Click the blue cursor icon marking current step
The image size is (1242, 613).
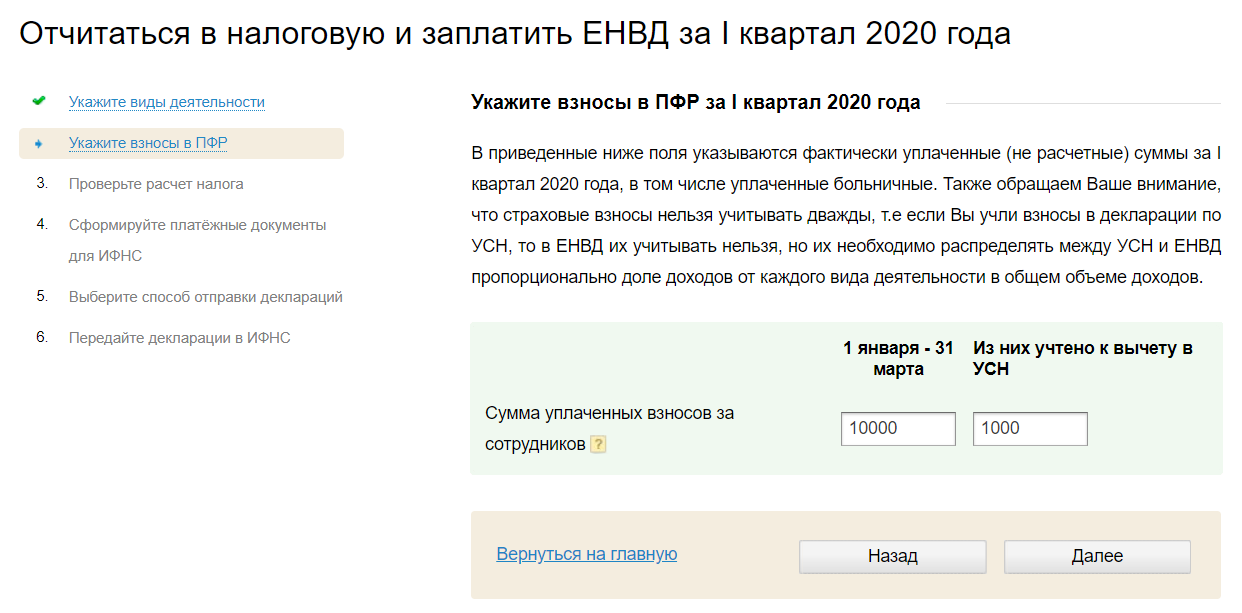pos(39,143)
